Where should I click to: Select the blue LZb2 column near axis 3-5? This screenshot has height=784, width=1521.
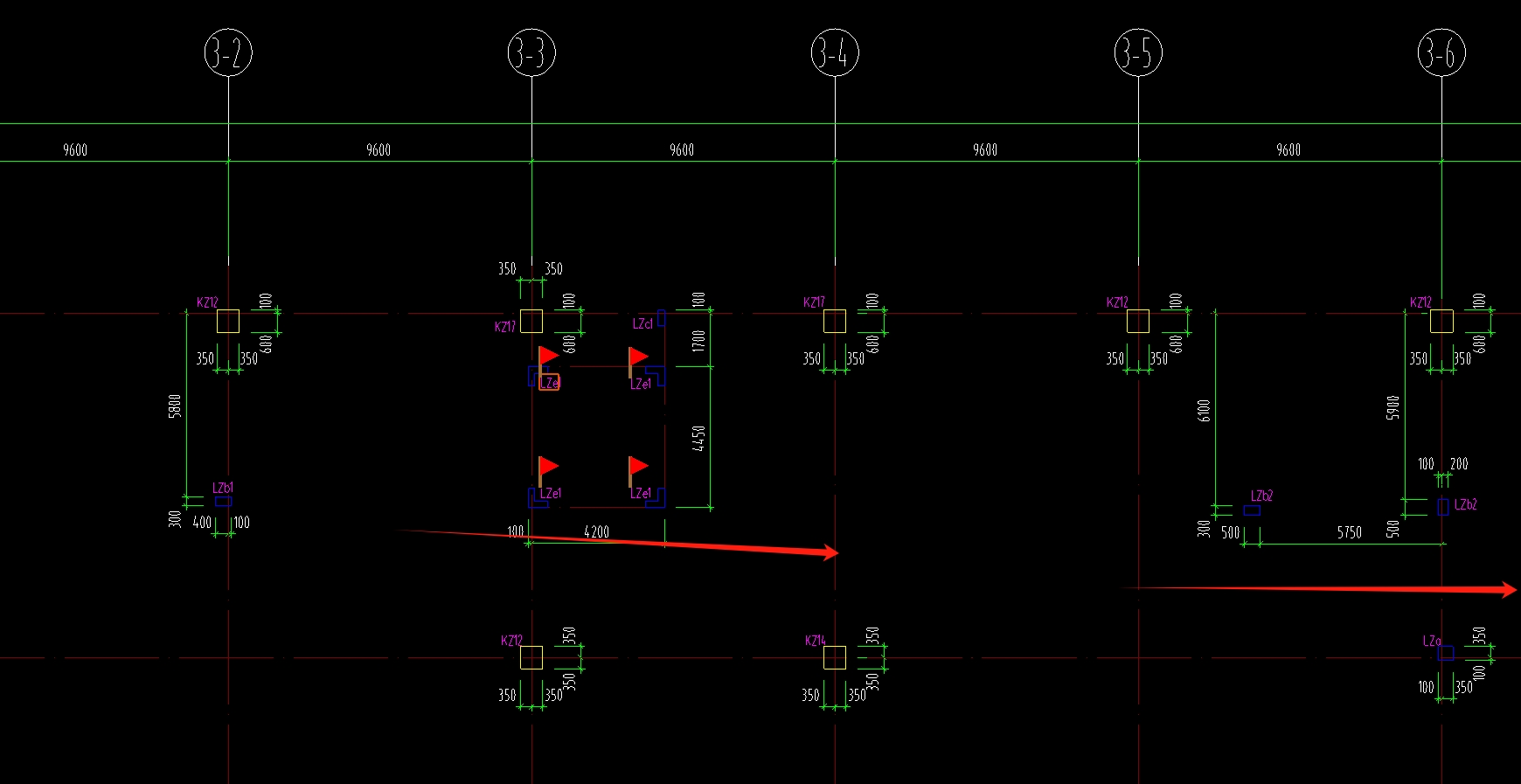coord(1252,510)
